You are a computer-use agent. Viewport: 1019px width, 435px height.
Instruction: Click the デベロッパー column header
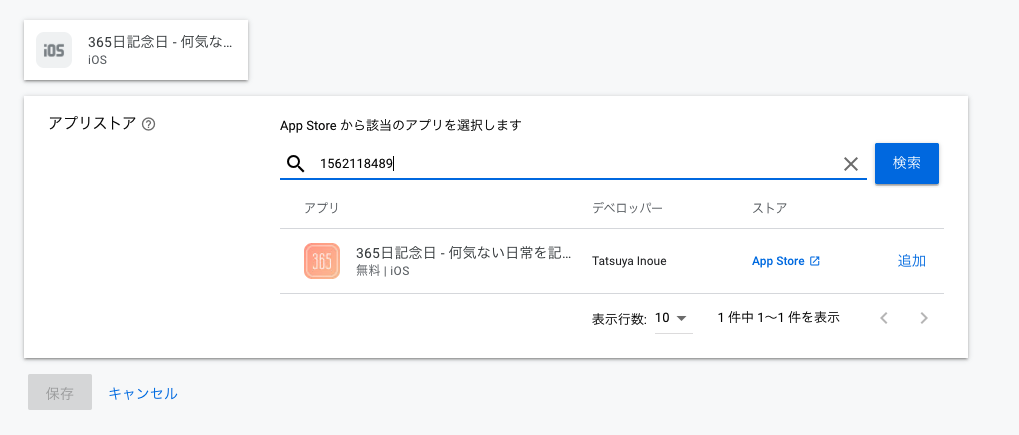(627, 208)
